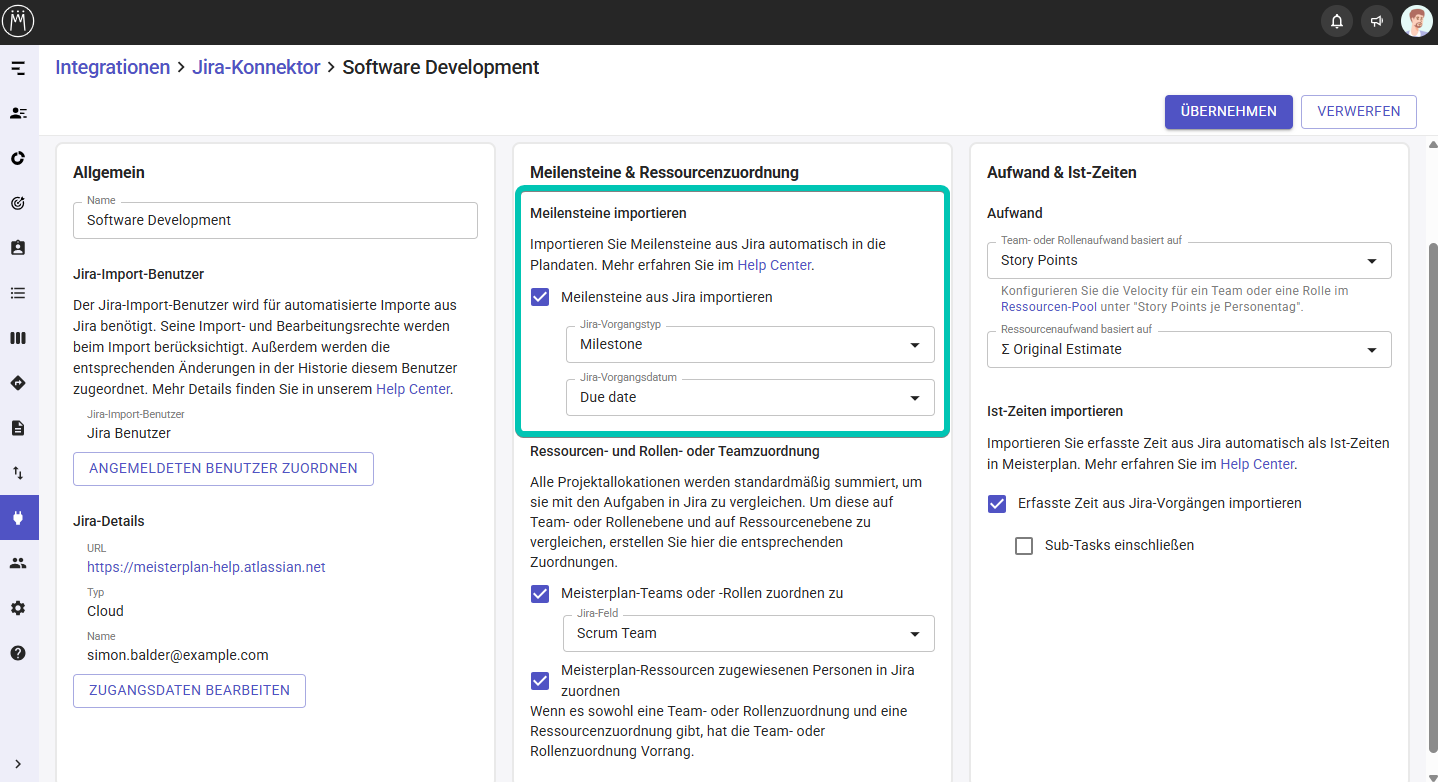The width and height of the screenshot is (1438, 782).
Task: Go to Integrationen breadcrumb
Action: pyautogui.click(x=113, y=67)
